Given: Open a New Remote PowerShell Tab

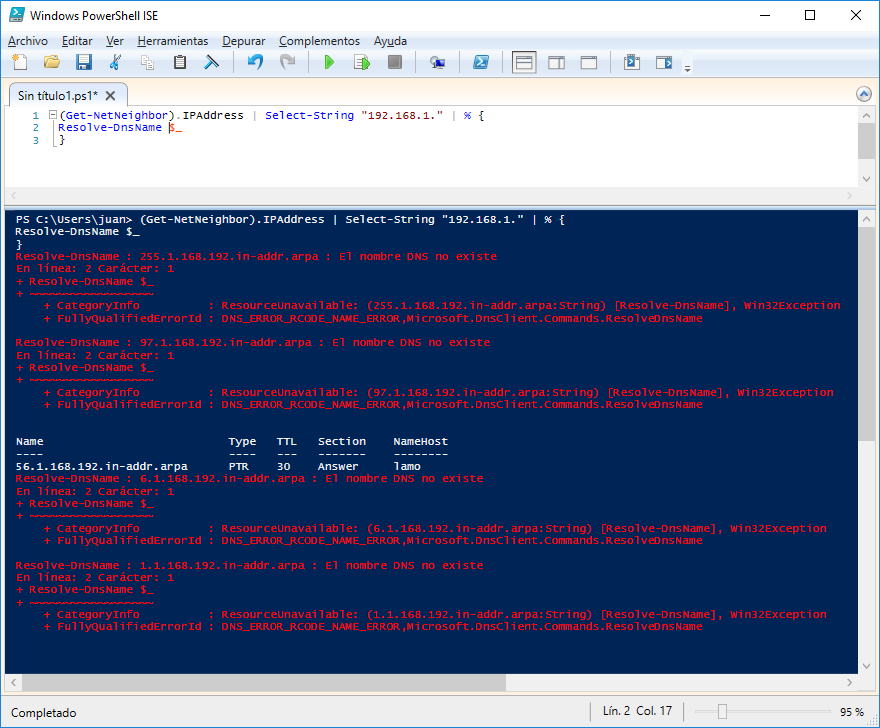Looking at the screenshot, I should click(437, 61).
